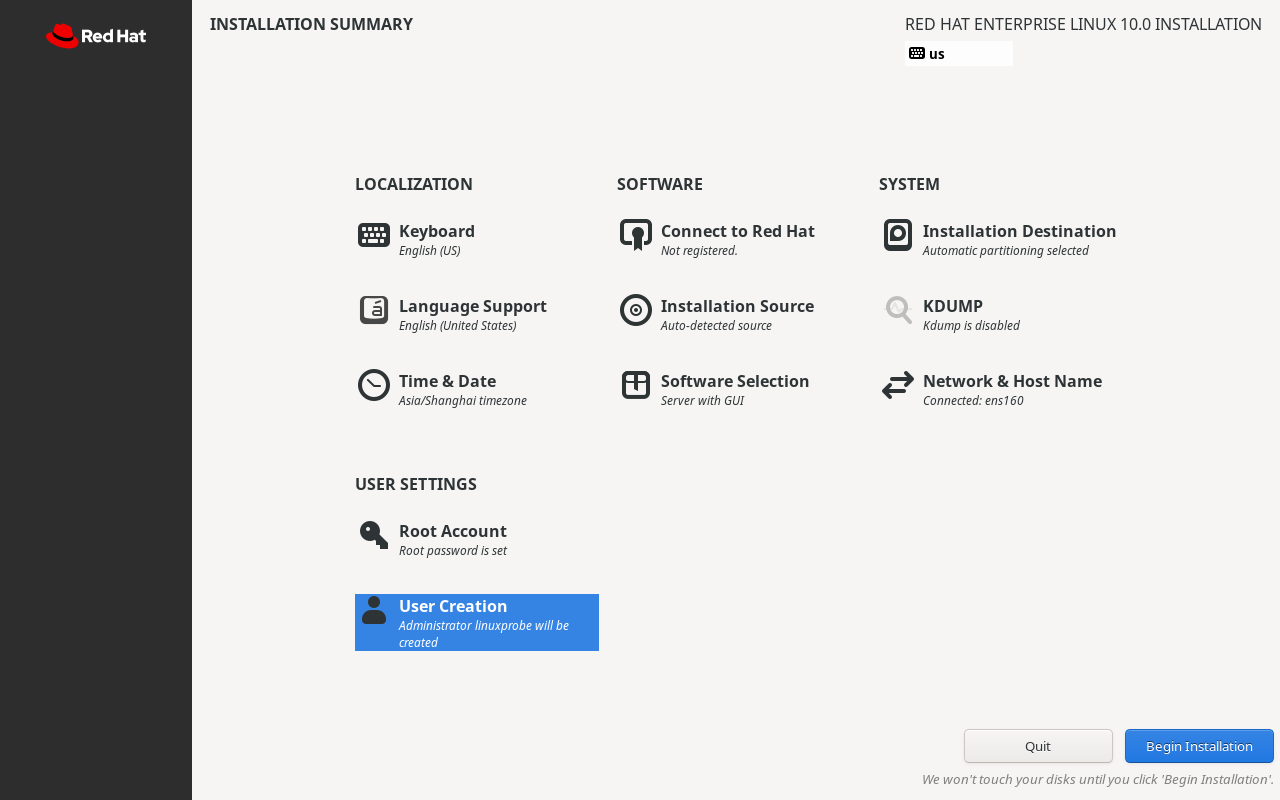Screen dimensions: 1280x800
Task: Open the User Creation label
Action: (x=453, y=606)
